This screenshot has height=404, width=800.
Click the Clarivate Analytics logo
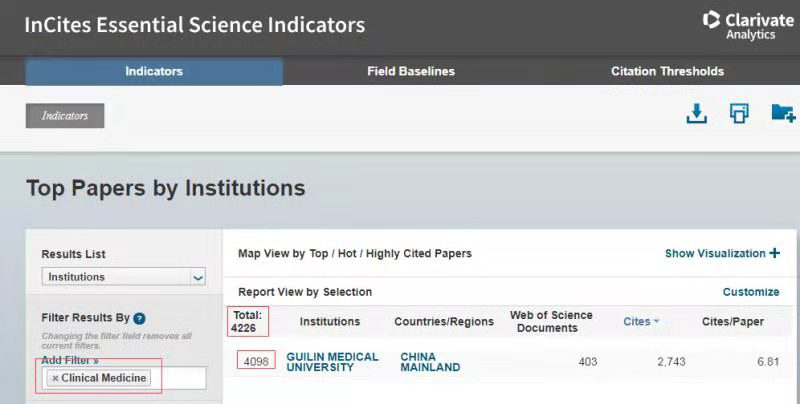coord(748,26)
